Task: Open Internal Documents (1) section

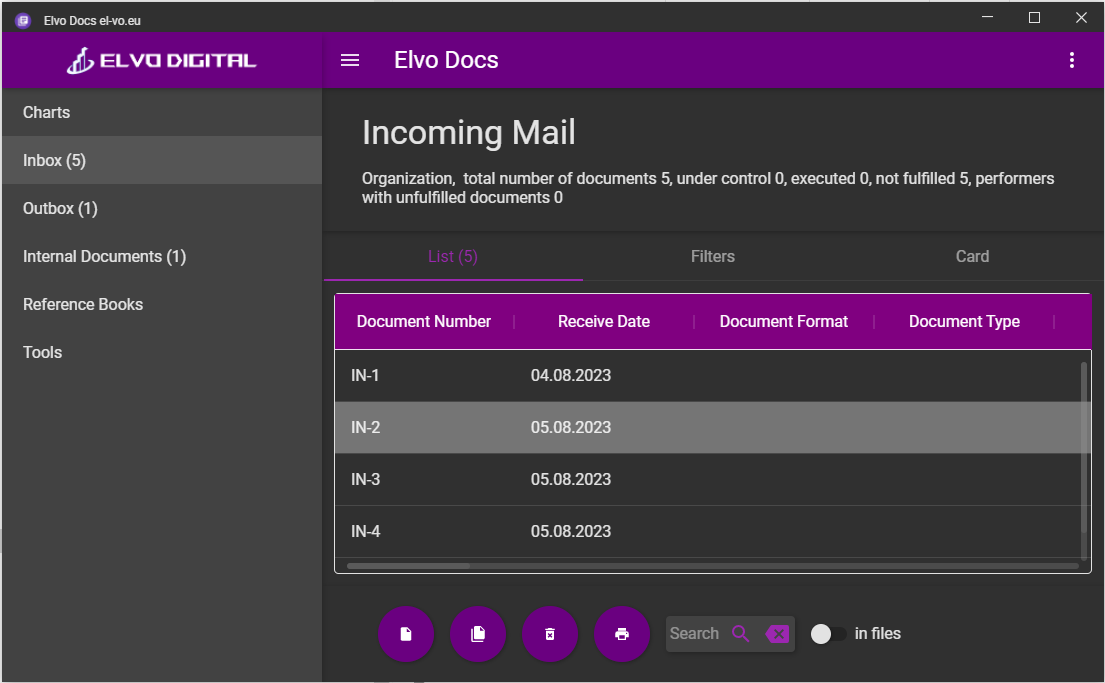Action: click(x=104, y=256)
